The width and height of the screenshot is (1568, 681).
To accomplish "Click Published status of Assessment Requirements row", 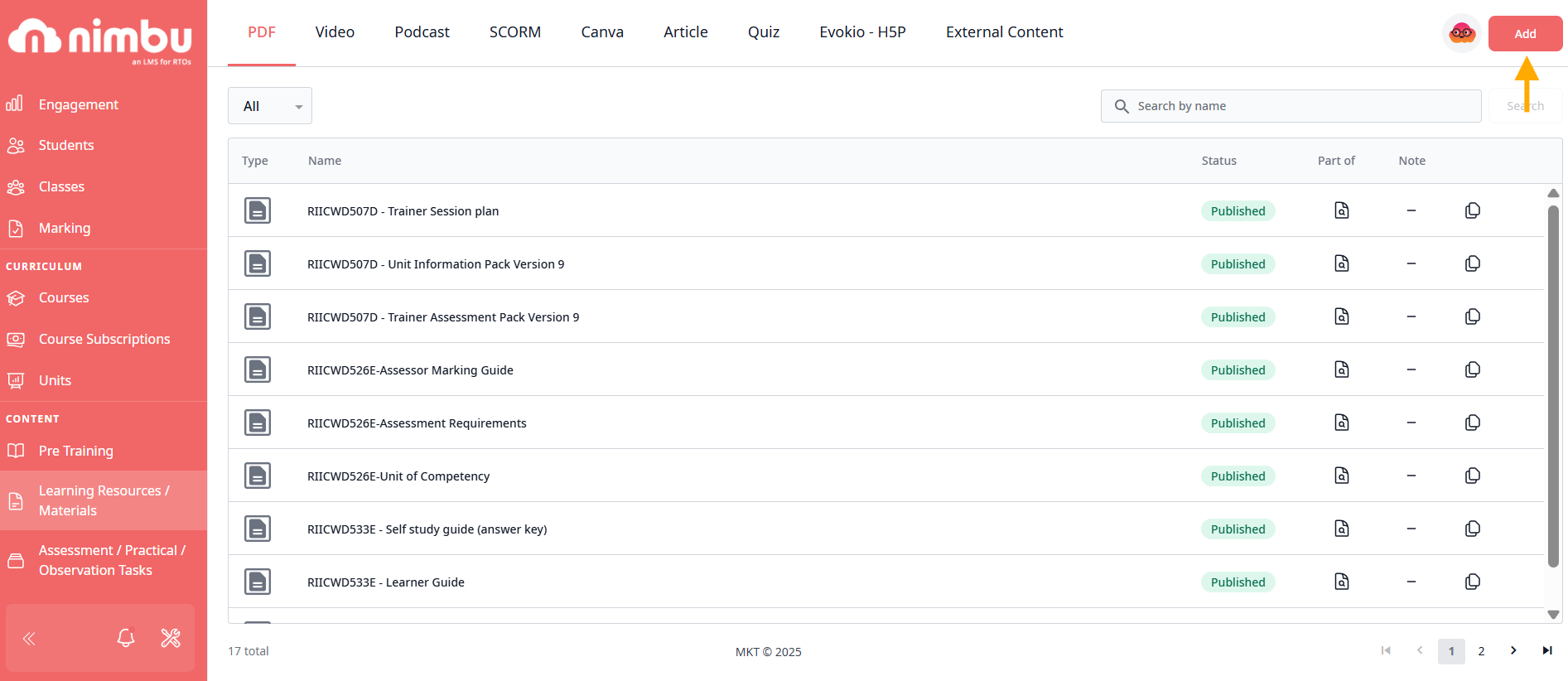I will [x=1238, y=423].
